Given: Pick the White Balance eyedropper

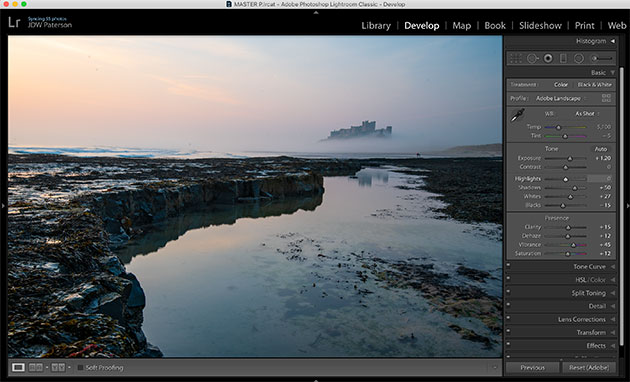Looking at the screenshot, I should pos(518,115).
